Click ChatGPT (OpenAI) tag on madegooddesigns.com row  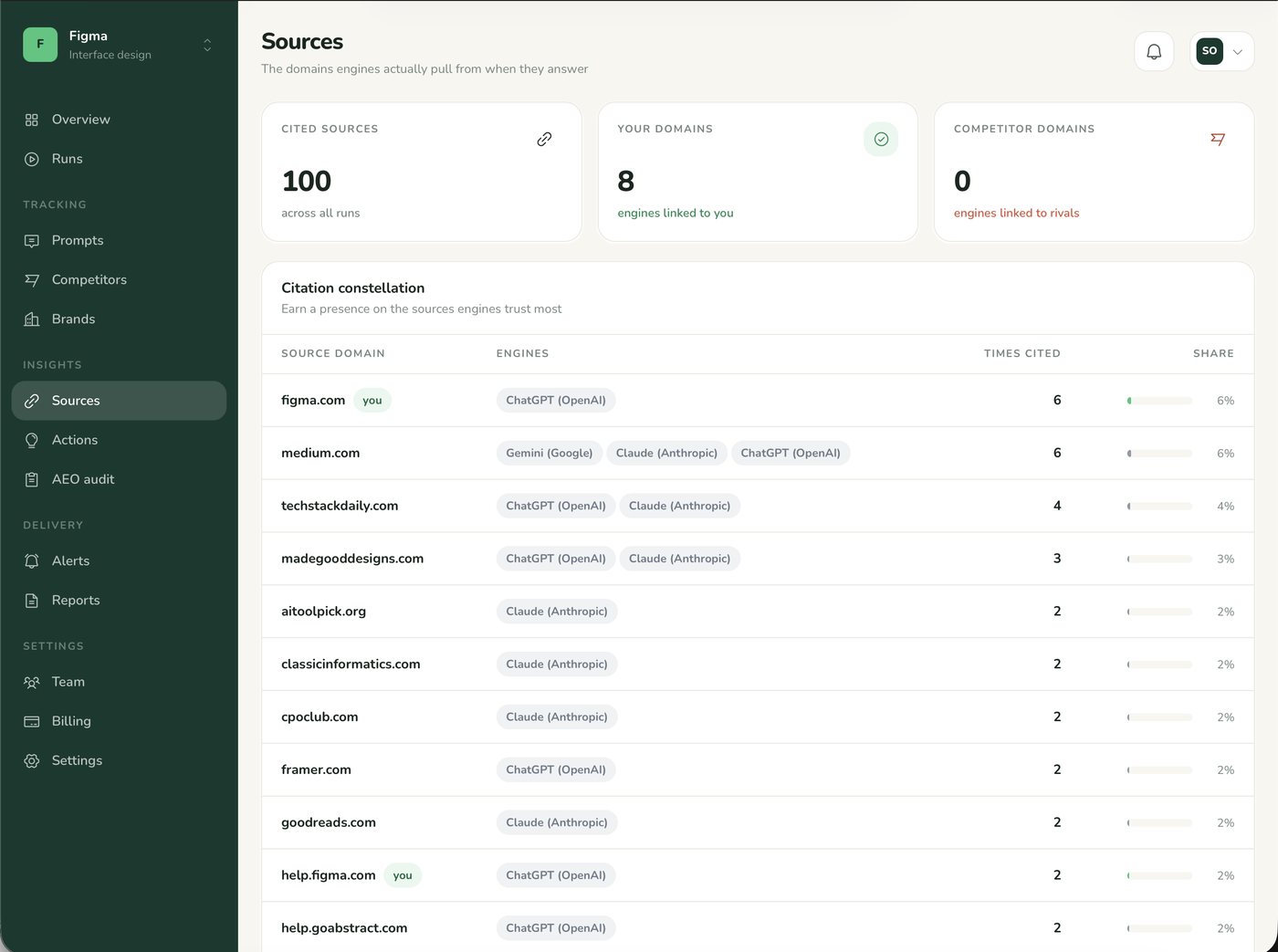coord(556,559)
